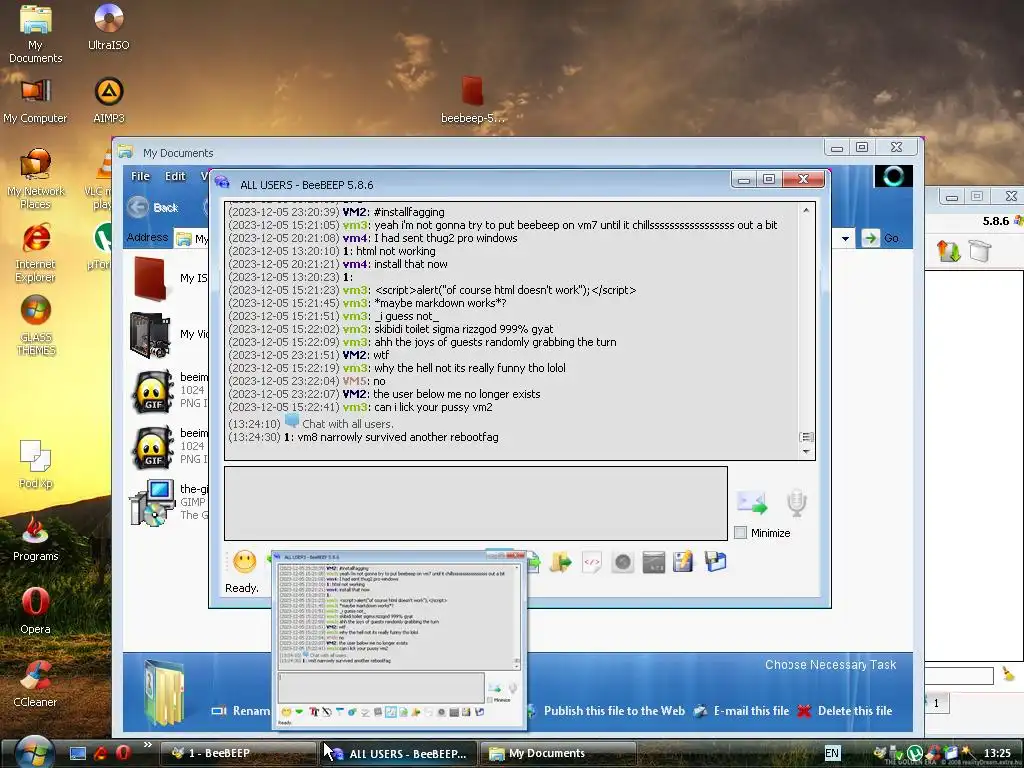The image size is (1024, 768).
Task: Click the gray round record icon
Action: tap(622, 562)
